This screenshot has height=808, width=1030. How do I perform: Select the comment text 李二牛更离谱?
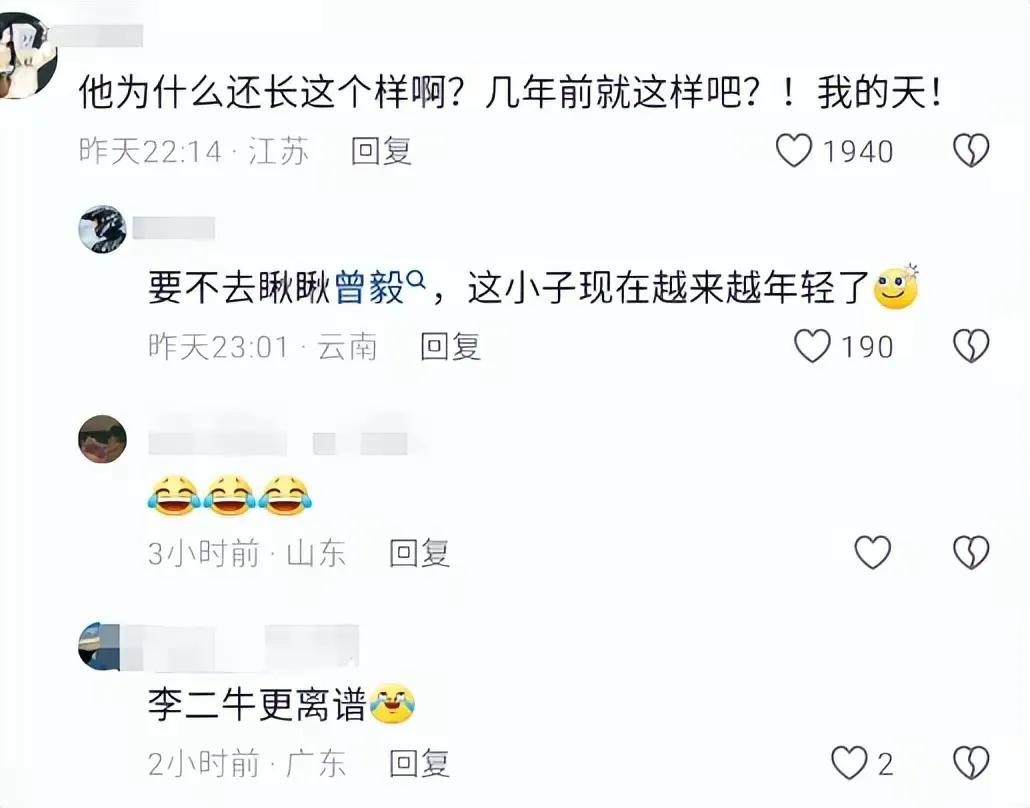[257, 706]
